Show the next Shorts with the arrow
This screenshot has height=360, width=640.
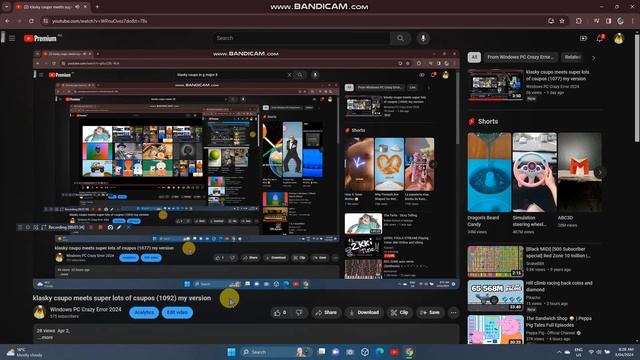(600, 172)
